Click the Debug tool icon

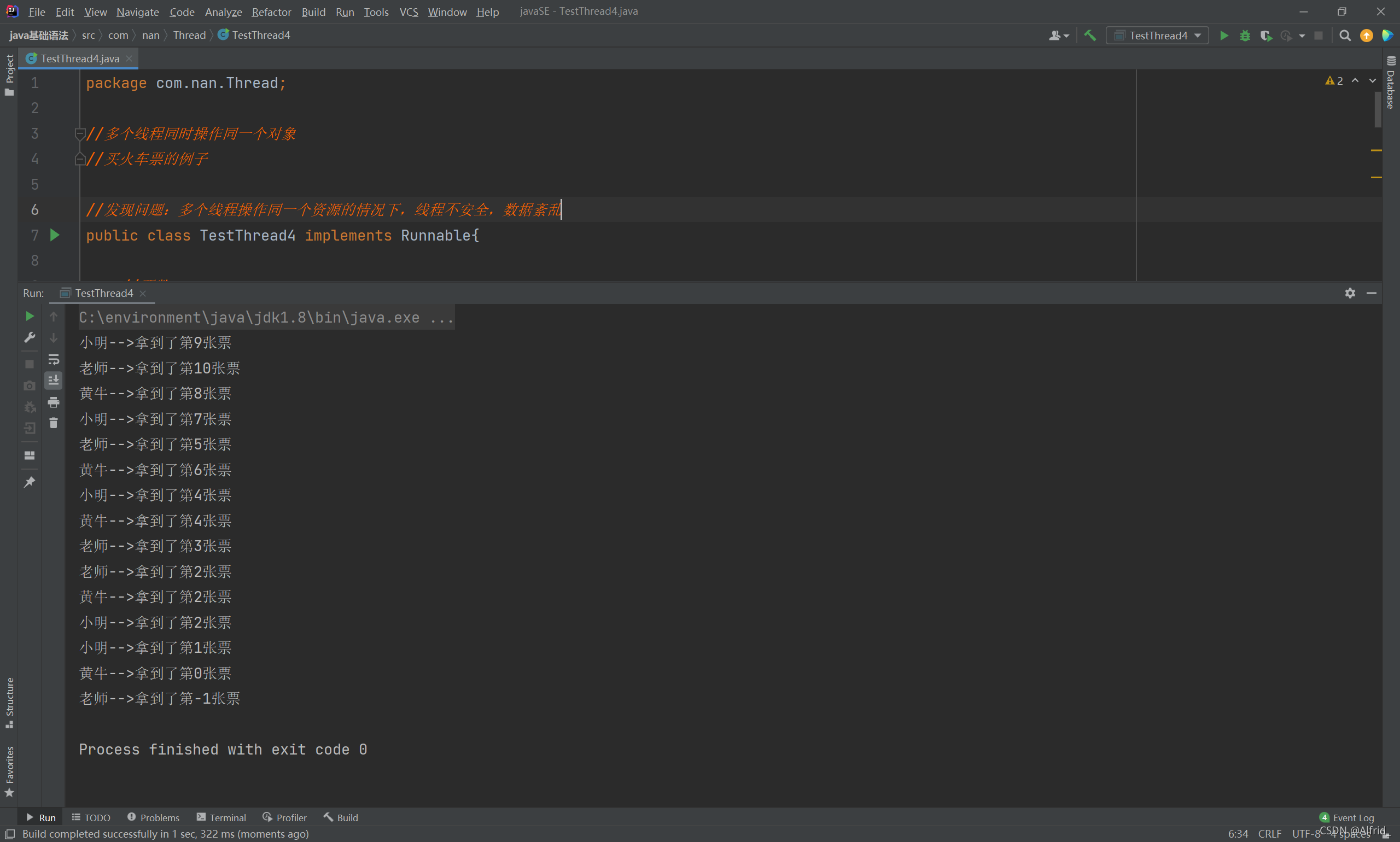point(1244,35)
